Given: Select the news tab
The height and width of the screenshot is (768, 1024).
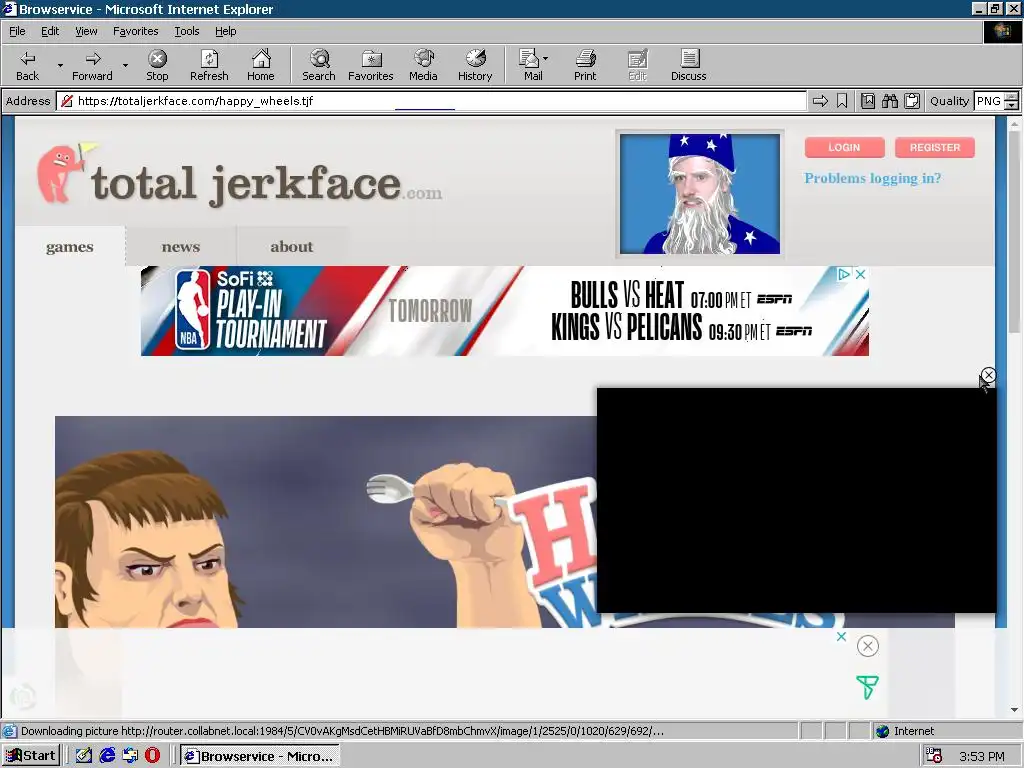Looking at the screenshot, I should [x=181, y=247].
